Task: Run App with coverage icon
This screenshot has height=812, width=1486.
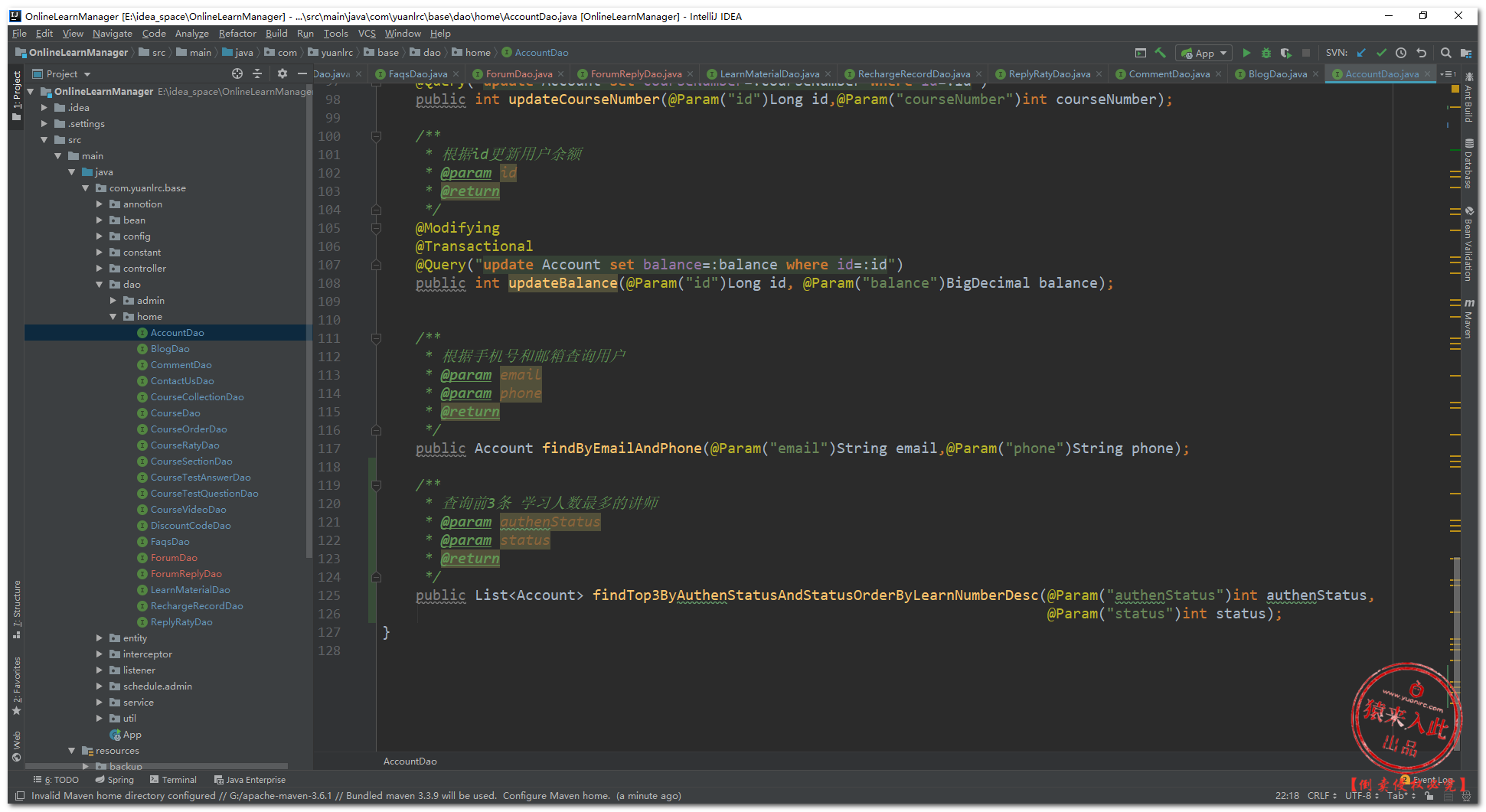Action: pos(1286,53)
